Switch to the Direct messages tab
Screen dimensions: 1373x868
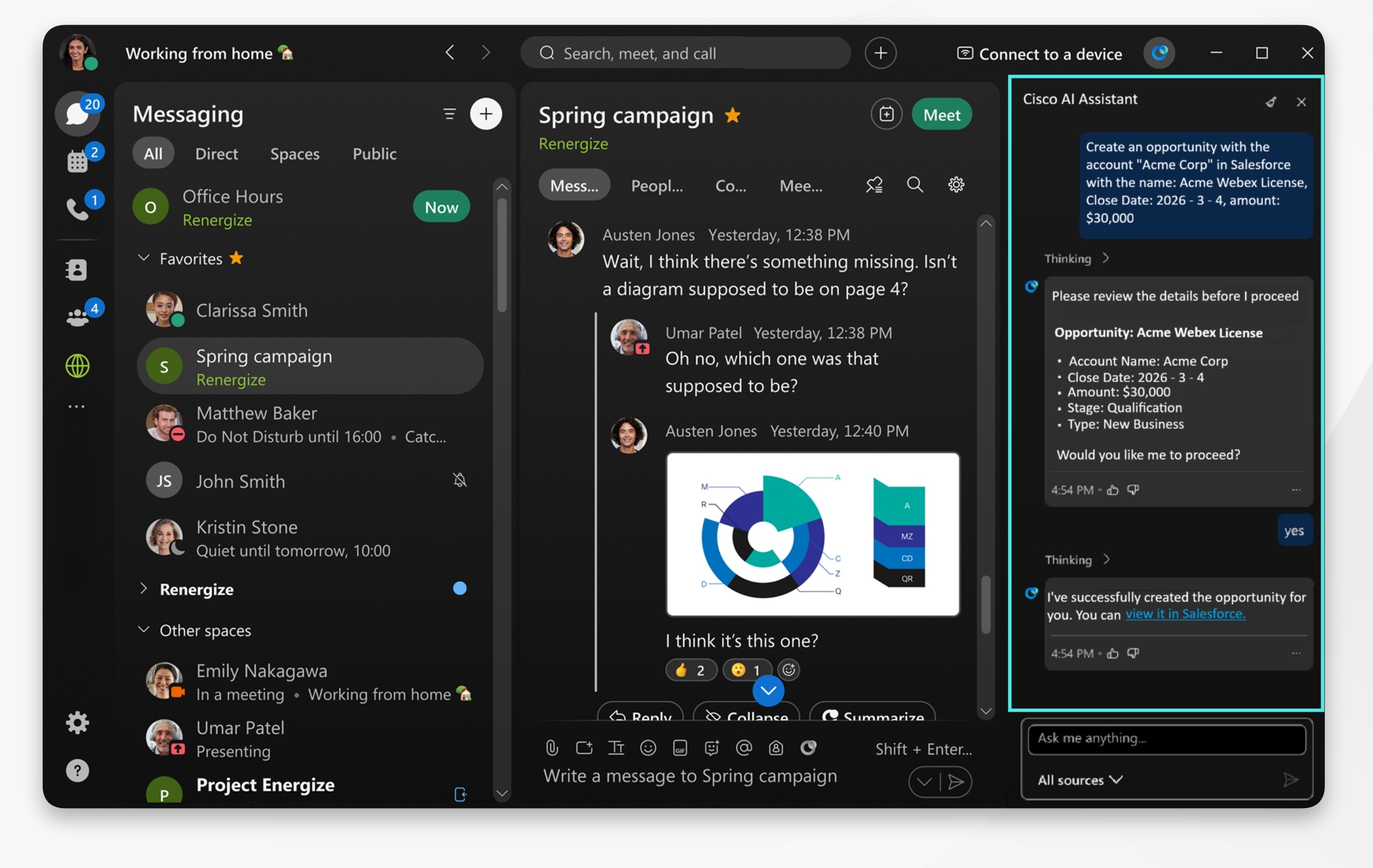(216, 153)
